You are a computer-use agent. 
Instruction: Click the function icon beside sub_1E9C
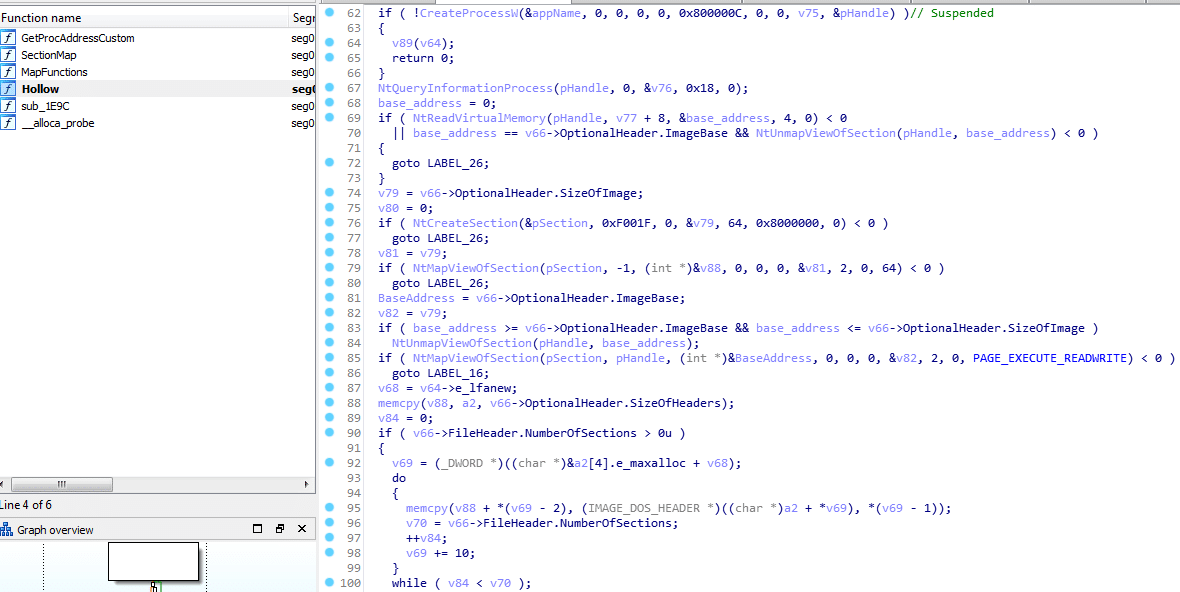8,106
